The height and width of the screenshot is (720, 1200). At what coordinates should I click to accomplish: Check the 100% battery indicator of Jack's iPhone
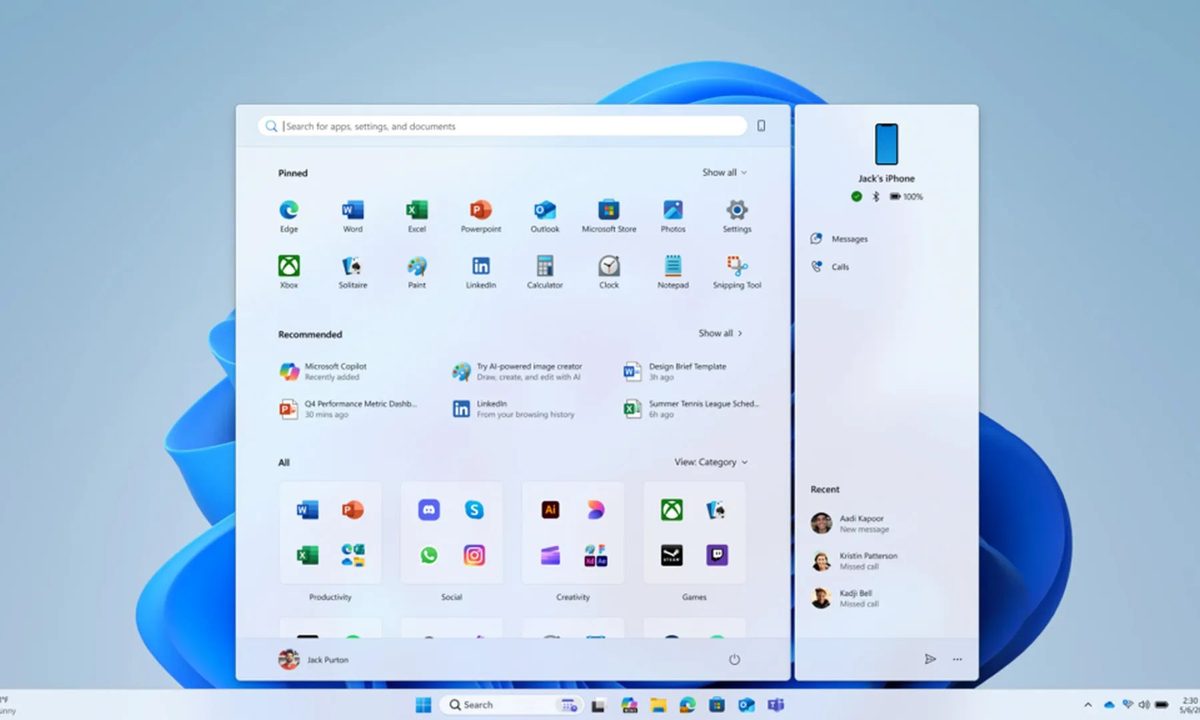[x=905, y=197]
